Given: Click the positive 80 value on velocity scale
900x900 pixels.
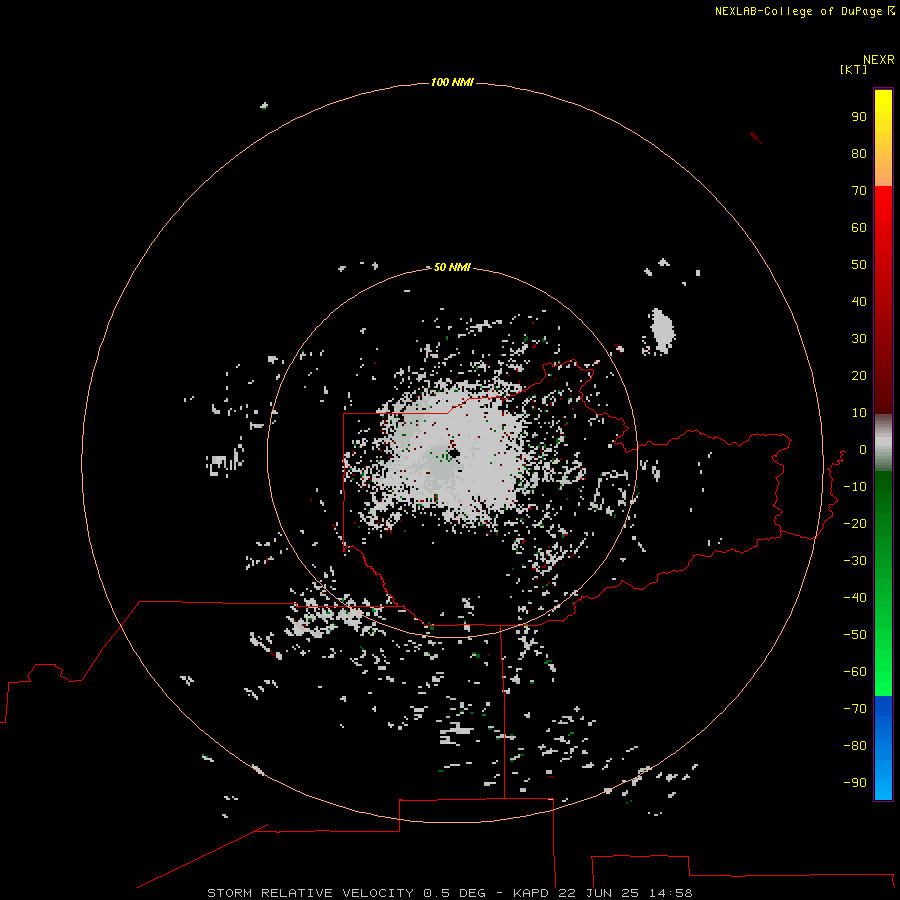Looking at the screenshot, I should pos(859,153).
